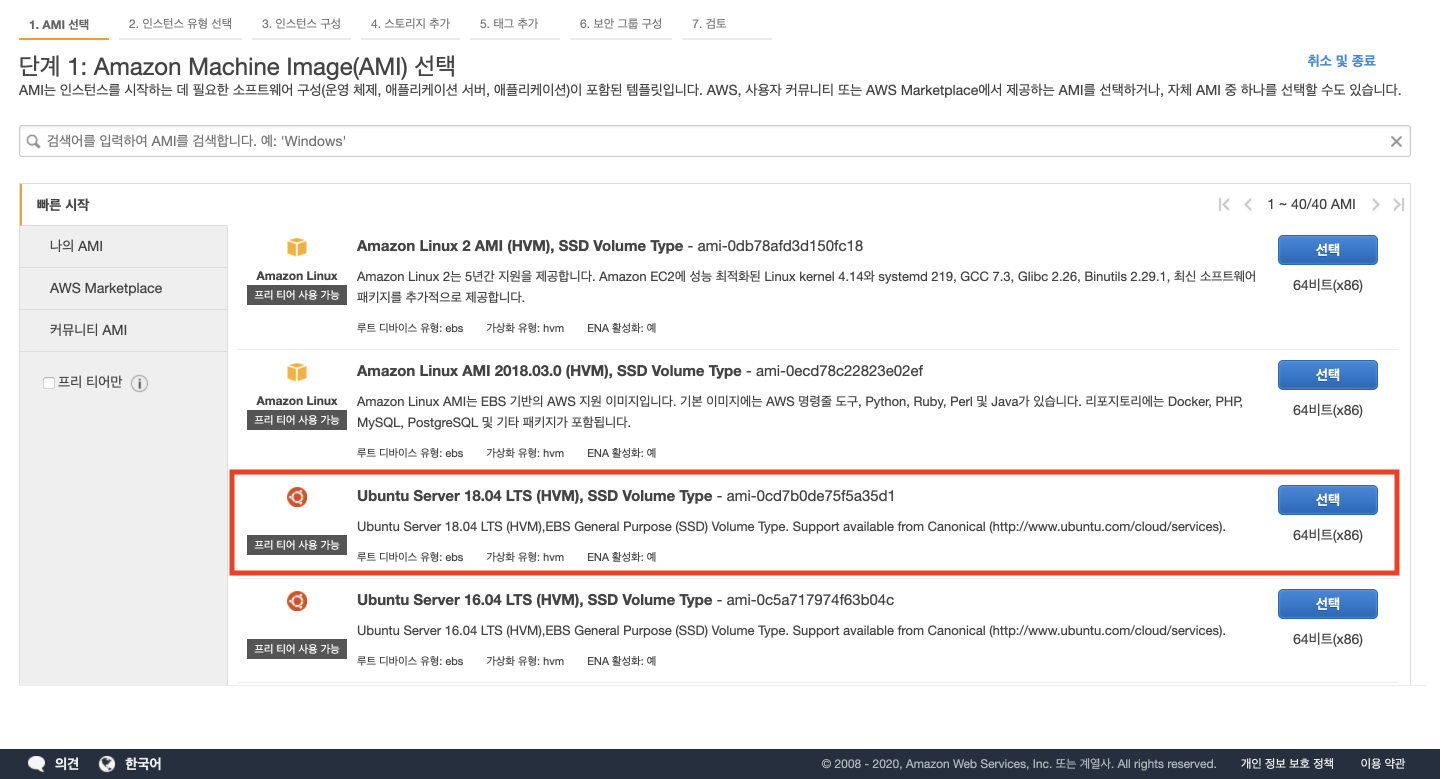
Task: Open the 개인 정보 보호 정책 link
Action: [x=1287, y=764]
